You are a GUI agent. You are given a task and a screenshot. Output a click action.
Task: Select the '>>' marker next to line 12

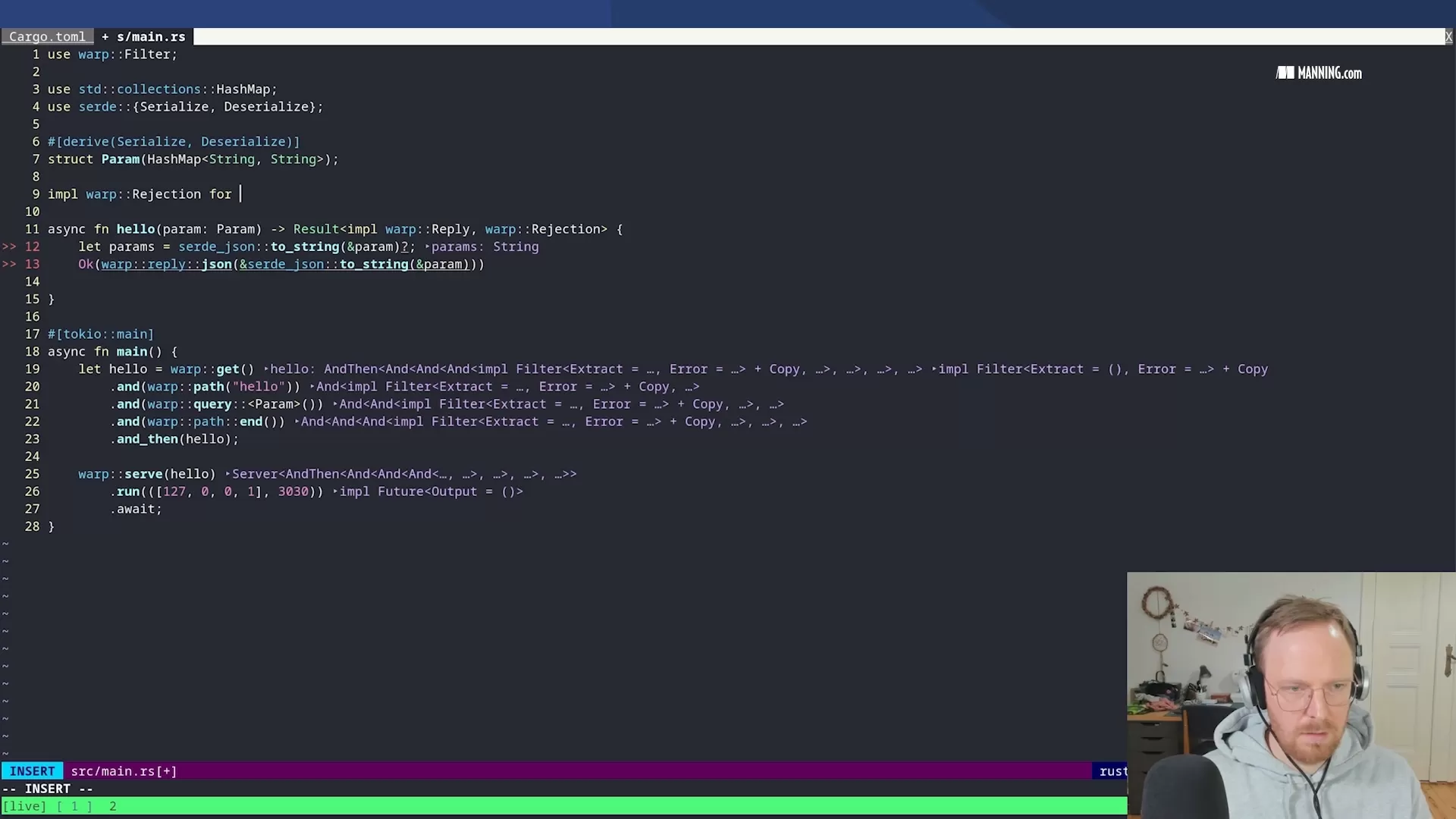[9, 246]
